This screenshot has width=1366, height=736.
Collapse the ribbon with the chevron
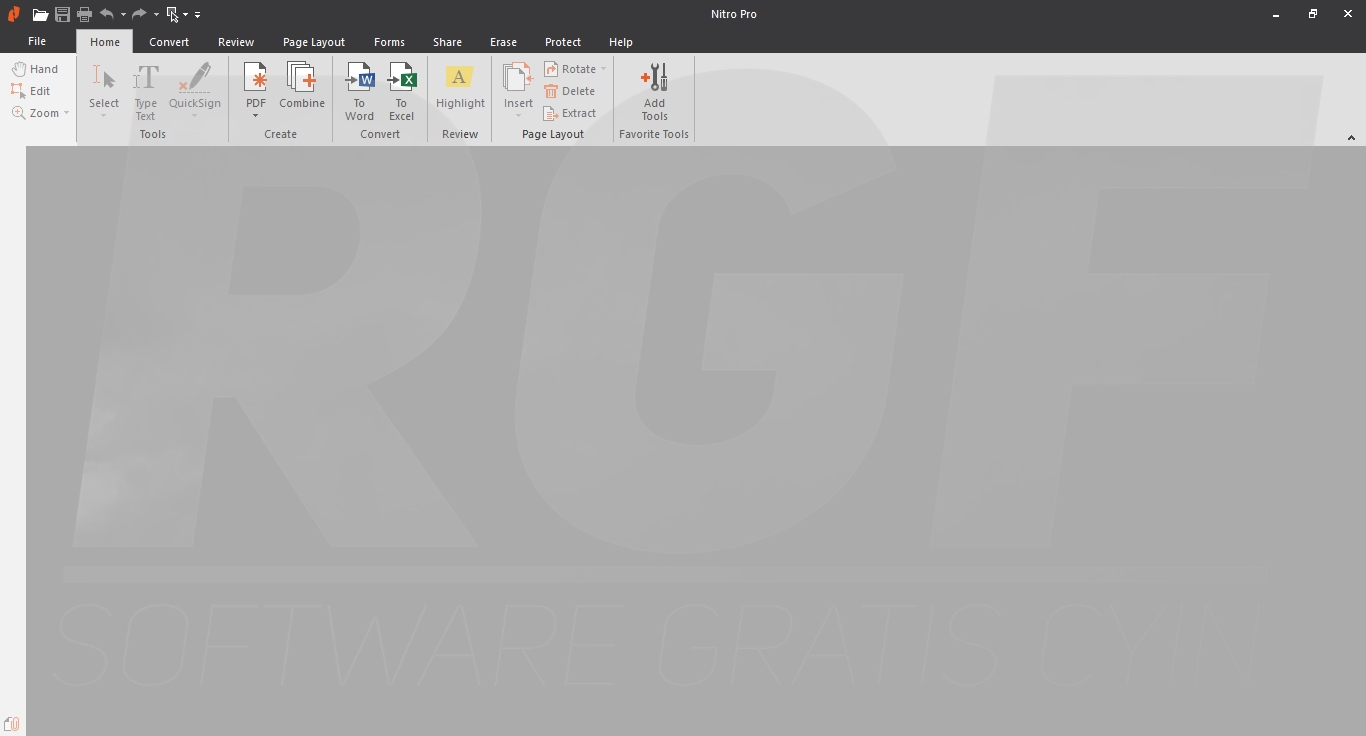[1351, 138]
